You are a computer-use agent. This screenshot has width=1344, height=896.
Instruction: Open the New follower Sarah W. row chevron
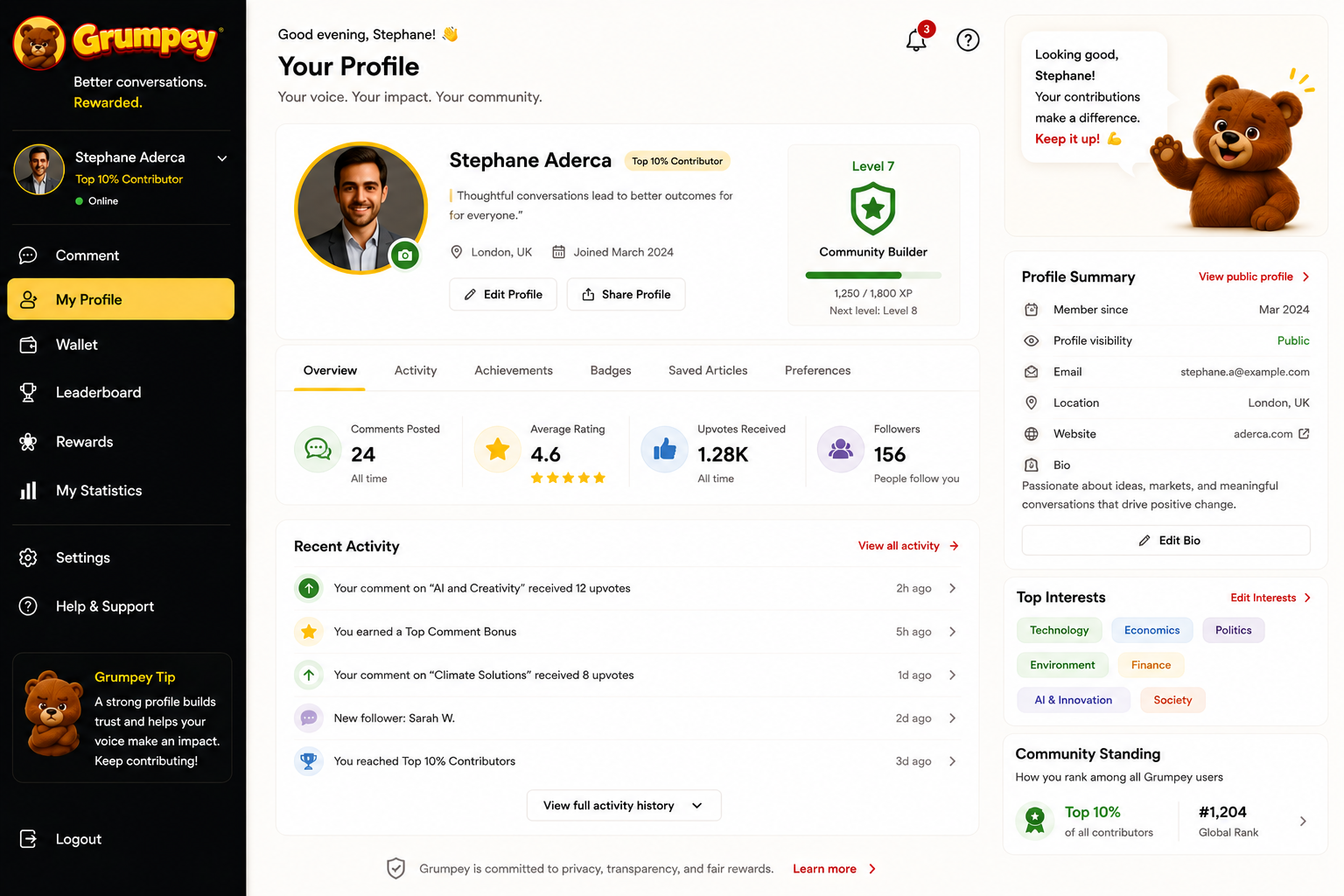click(x=952, y=718)
